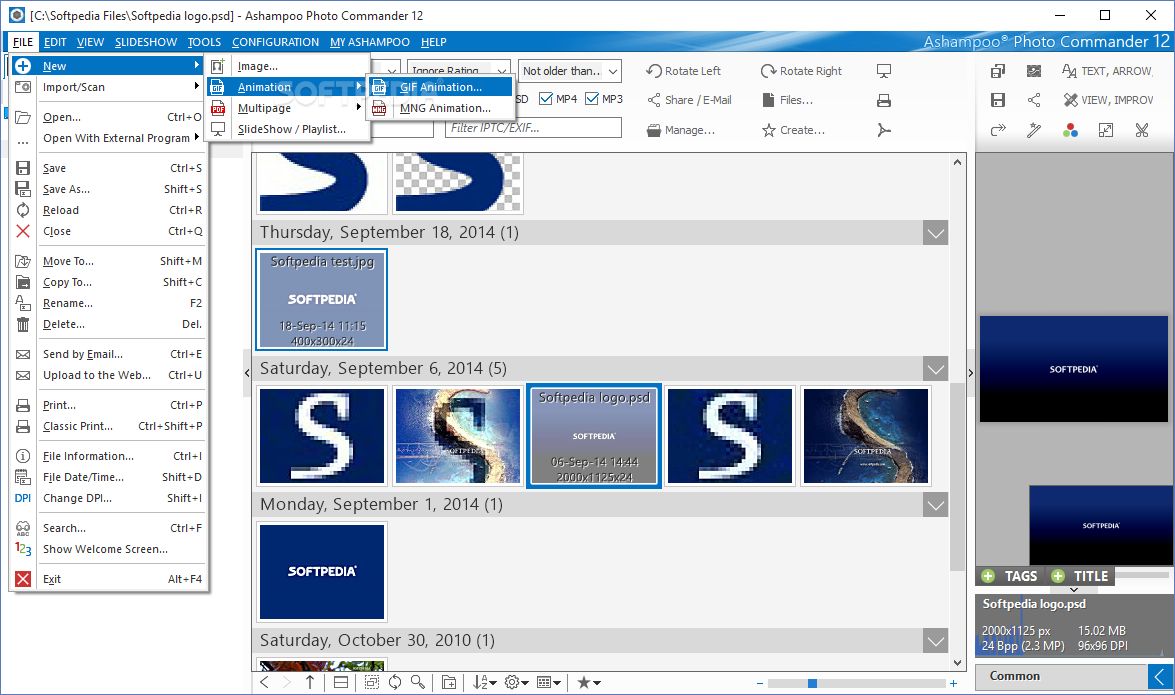The image size is (1175, 695).
Task: Click the Filter IPTC/EXIF input field
Action: (534, 128)
